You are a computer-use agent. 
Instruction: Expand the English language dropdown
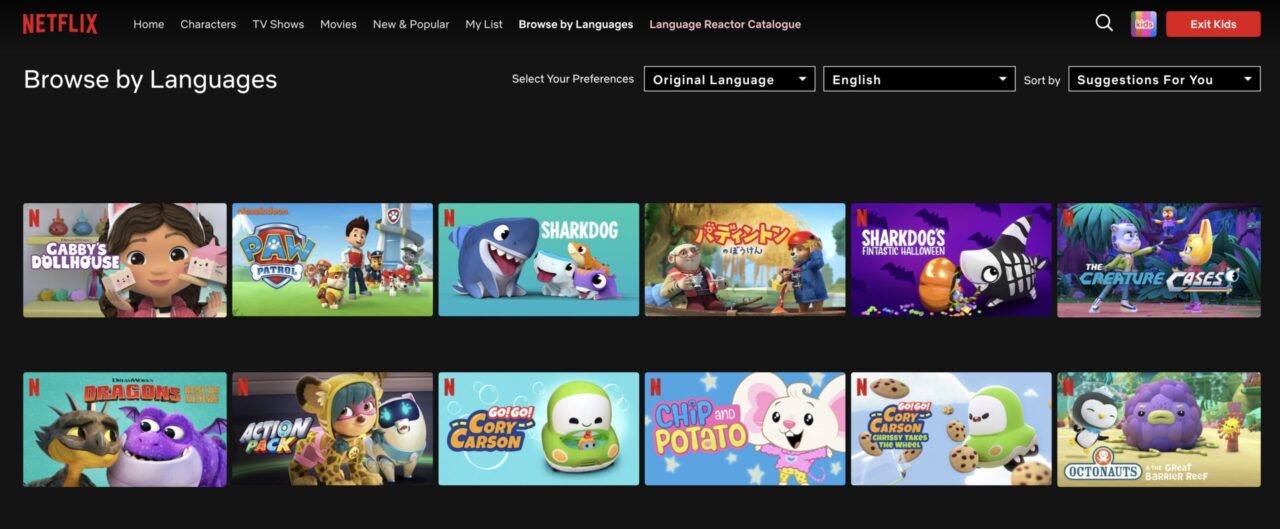[x=919, y=79]
